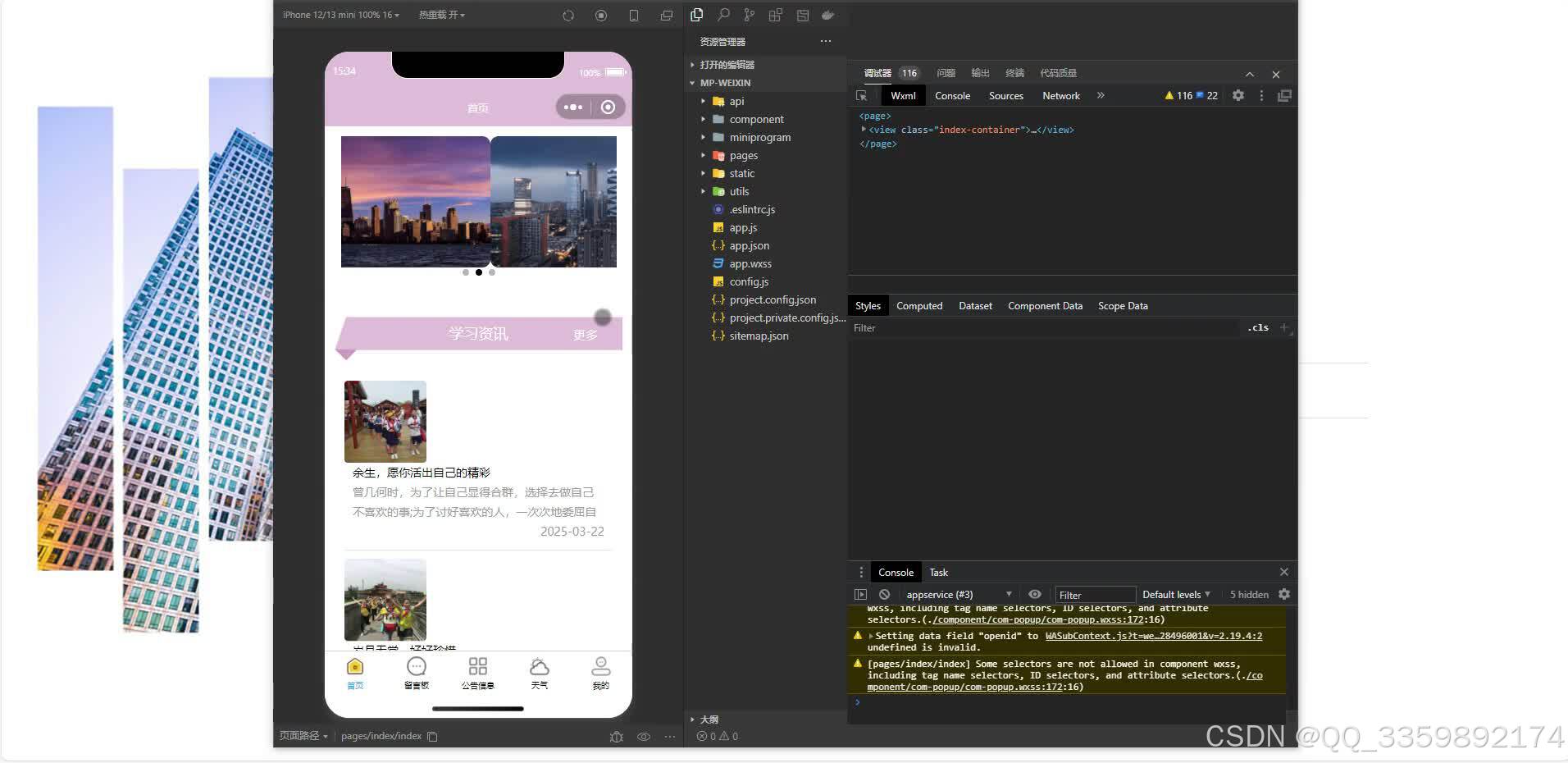Switch to the Network tab
This screenshot has height=763, width=1568.
tap(1060, 95)
